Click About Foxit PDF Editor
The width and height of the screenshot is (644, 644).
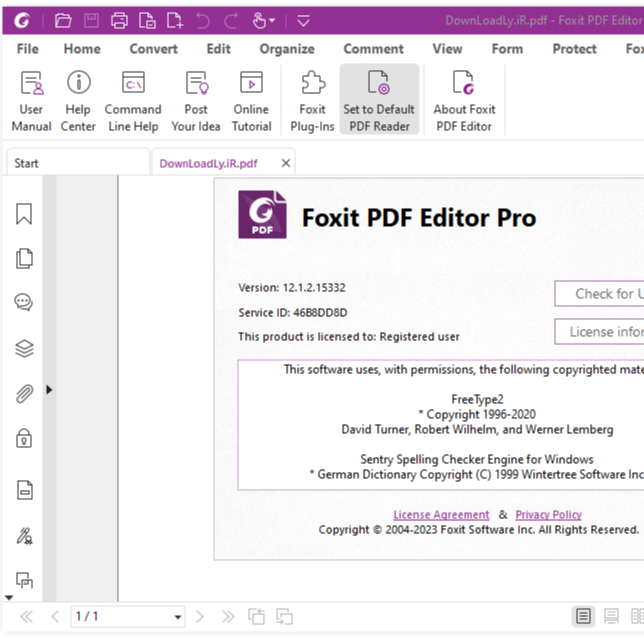click(464, 100)
